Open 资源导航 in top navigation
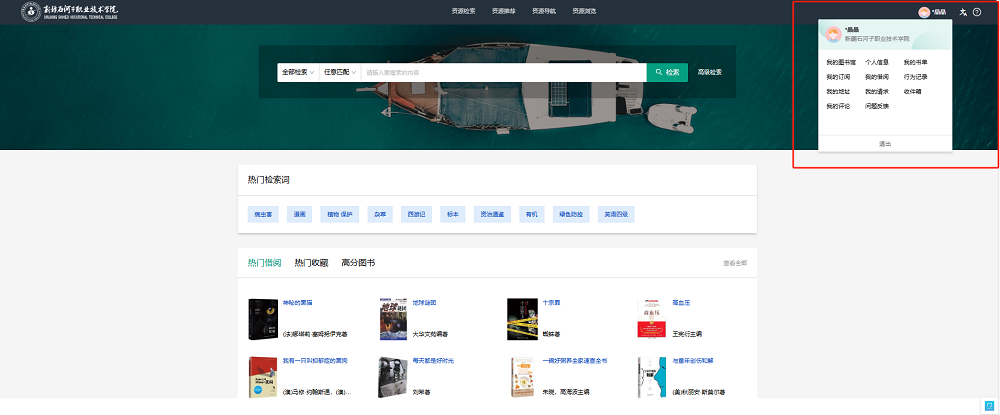 pos(544,11)
